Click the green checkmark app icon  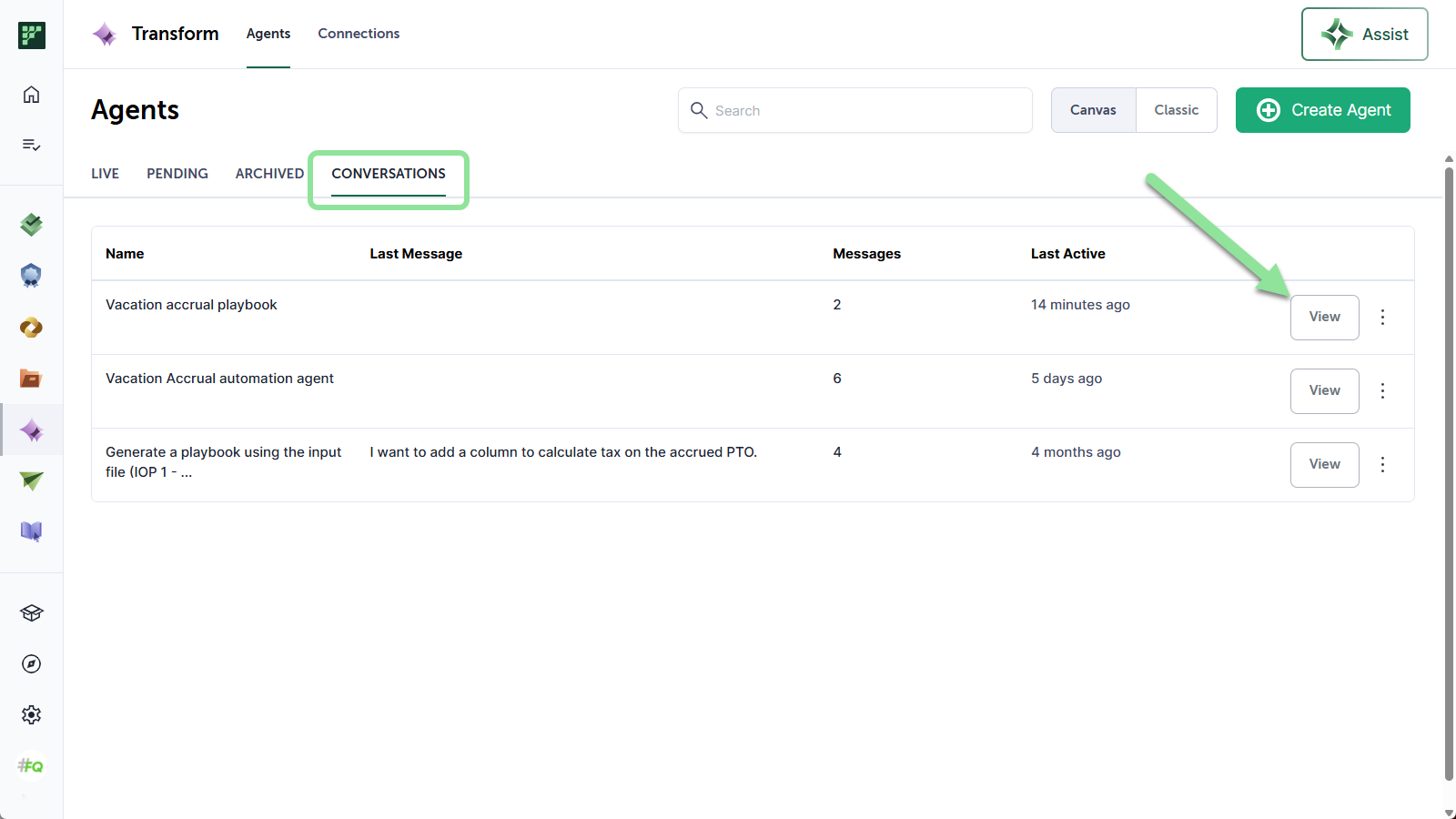[x=31, y=224]
